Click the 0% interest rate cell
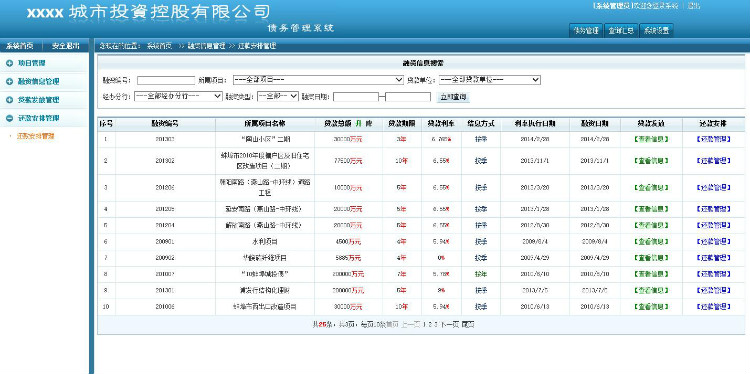 (x=441, y=258)
